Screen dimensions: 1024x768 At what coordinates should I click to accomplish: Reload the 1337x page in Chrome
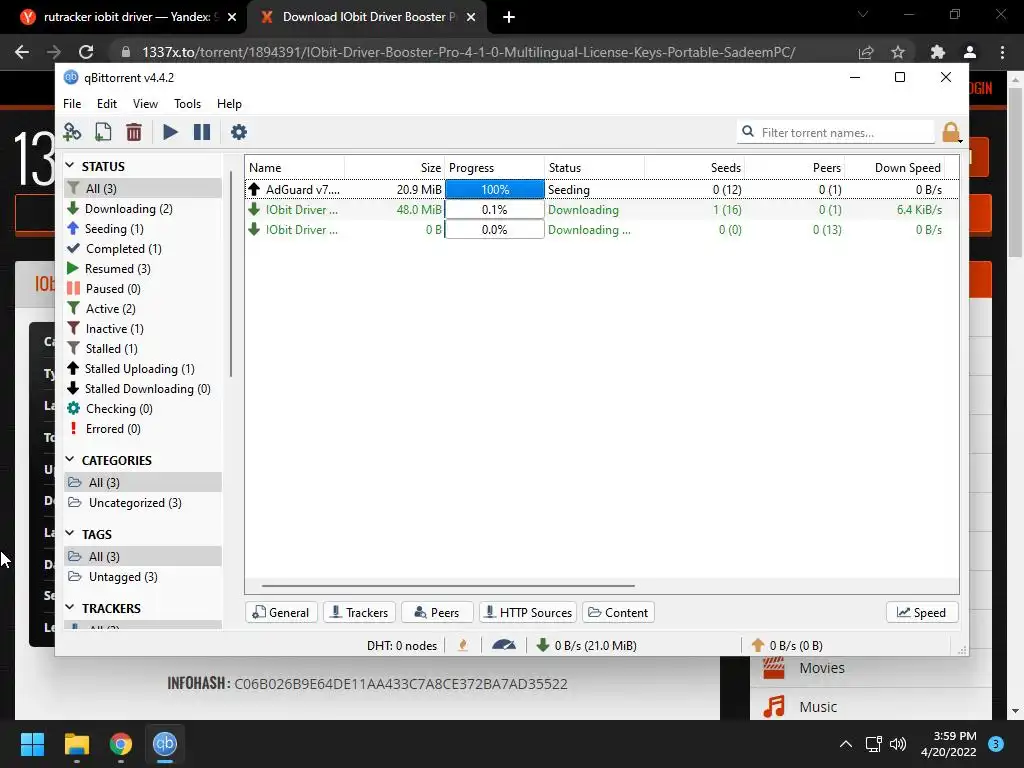click(x=86, y=52)
